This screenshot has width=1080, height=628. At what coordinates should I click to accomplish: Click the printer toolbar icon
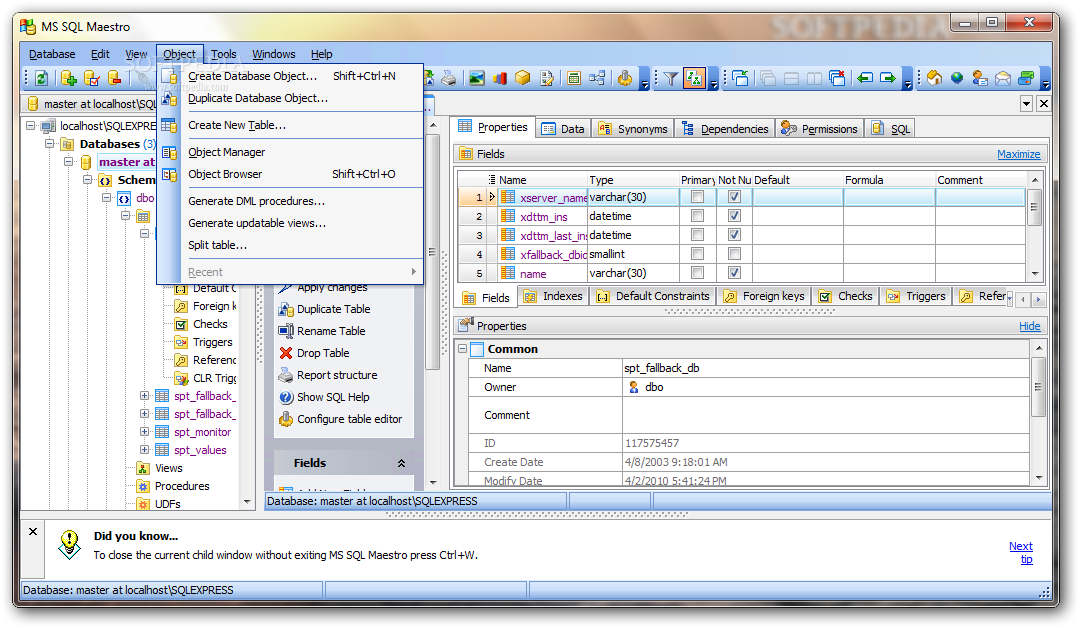click(448, 78)
